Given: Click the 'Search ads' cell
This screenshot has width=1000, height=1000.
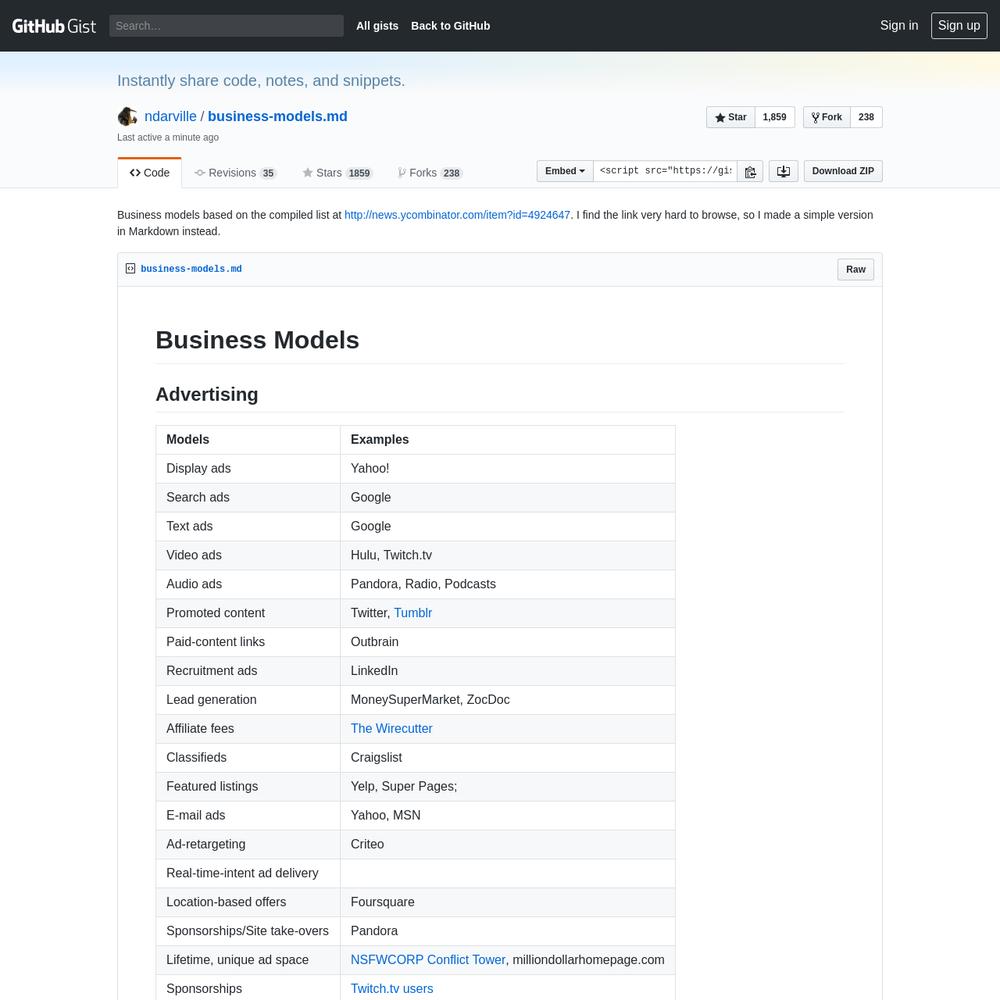Looking at the screenshot, I should pyautogui.click(x=249, y=497).
